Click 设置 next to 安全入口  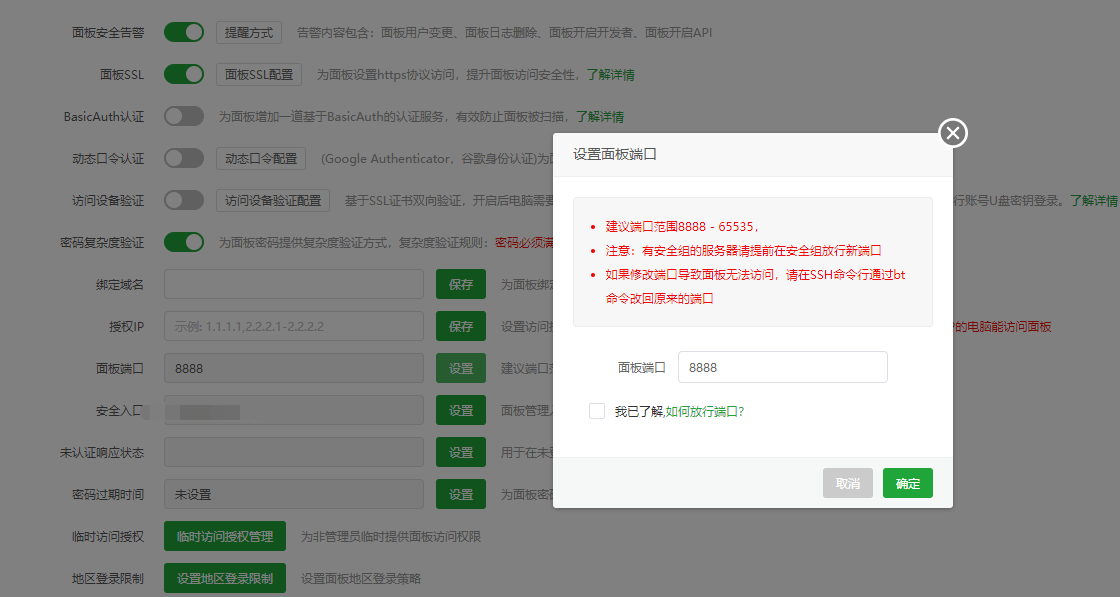[x=461, y=411]
